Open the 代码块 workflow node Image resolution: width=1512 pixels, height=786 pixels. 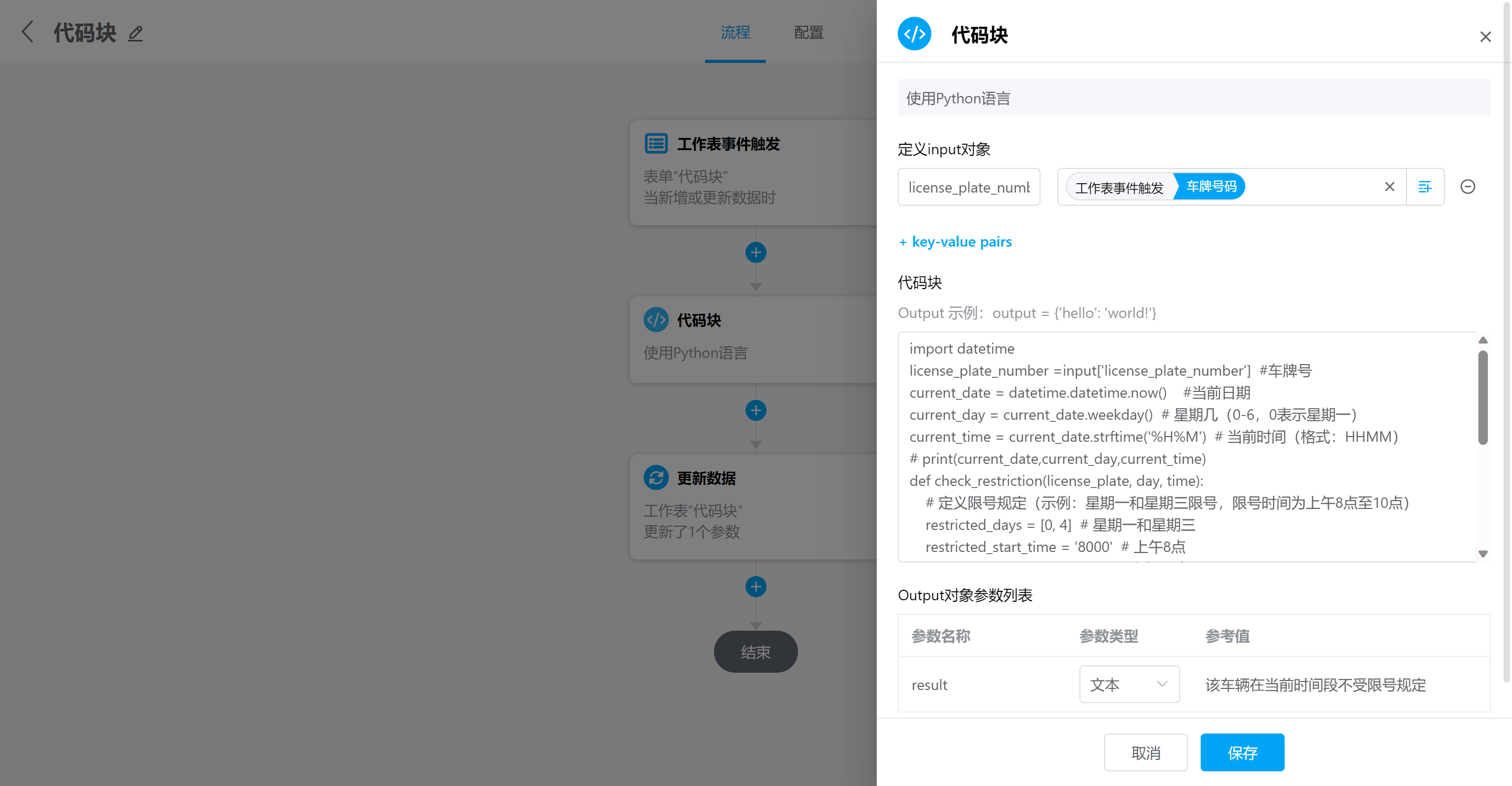coord(753,339)
